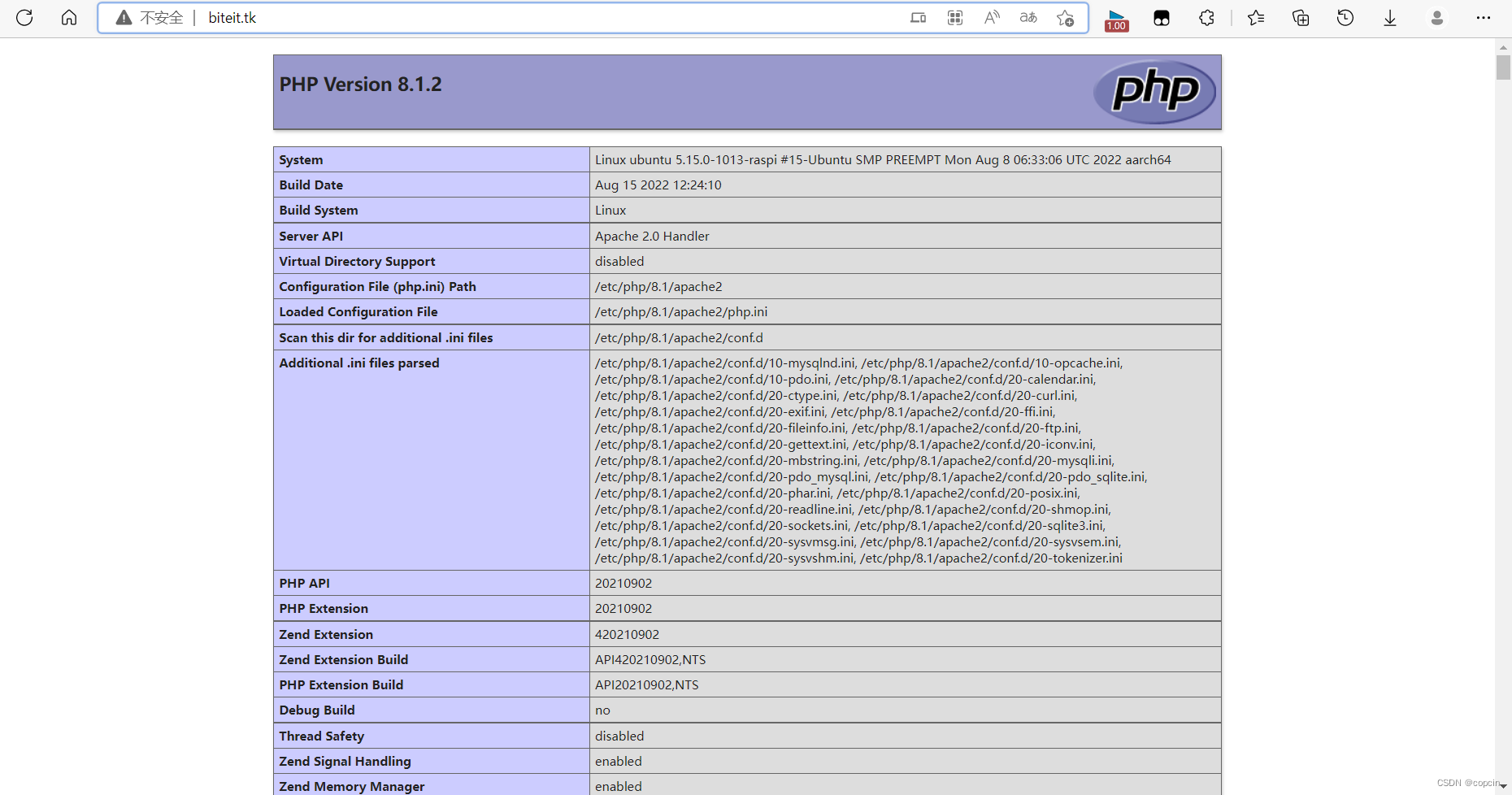This screenshot has height=795, width=1512.
Task: Click the Linux ubuntu 5.15.0-1013-raspi system value
Action: tap(883, 160)
